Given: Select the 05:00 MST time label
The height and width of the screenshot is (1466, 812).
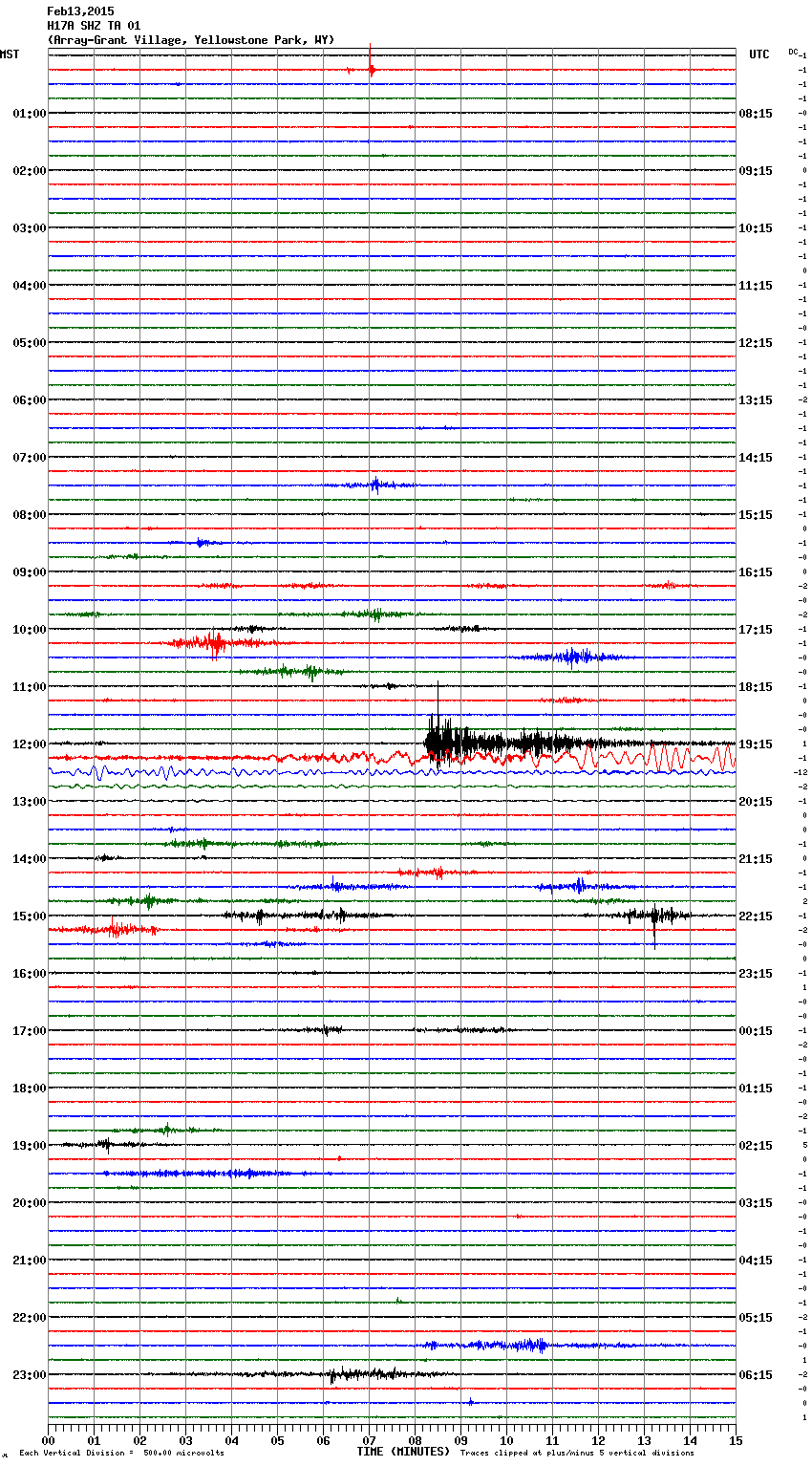Looking at the screenshot, I should coord(30,343).
